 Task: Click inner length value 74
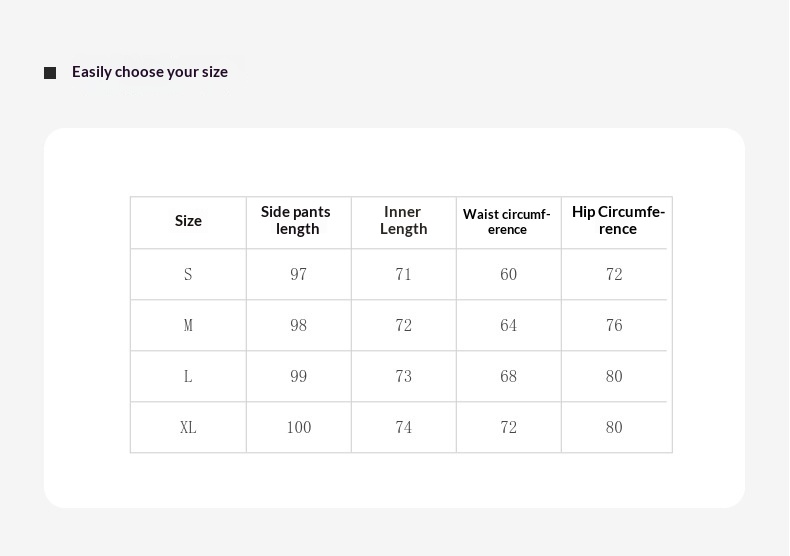coord(404,427)
